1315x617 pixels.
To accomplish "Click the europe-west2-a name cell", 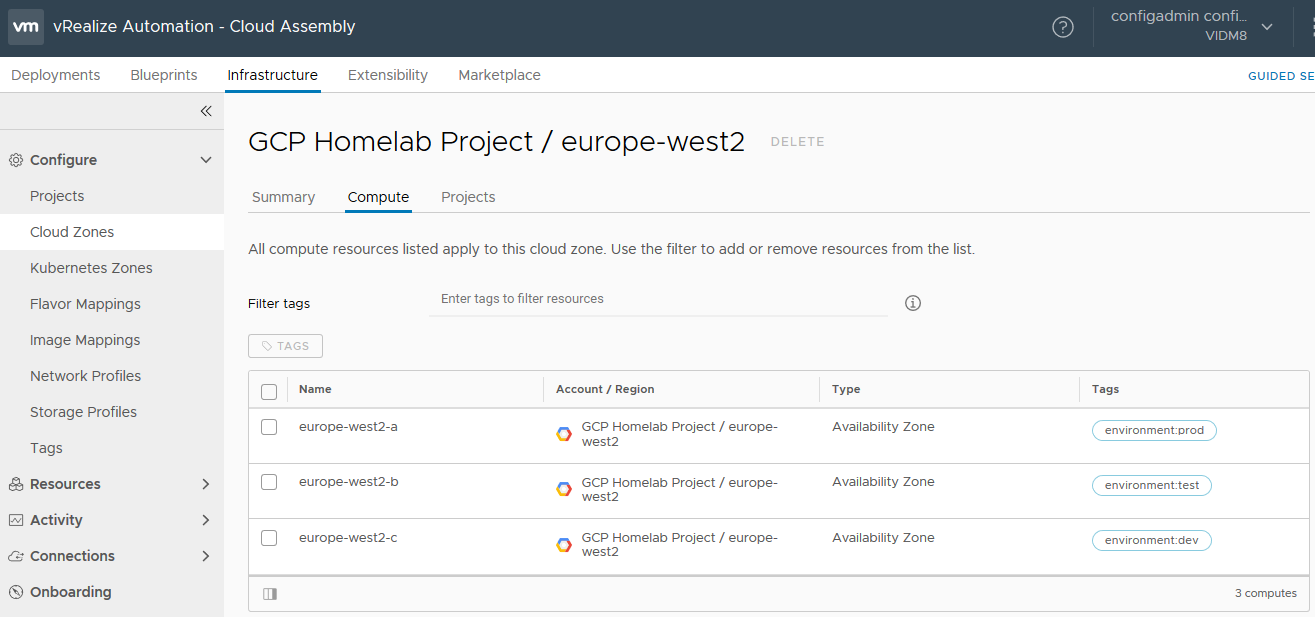I will coord(348,427).
